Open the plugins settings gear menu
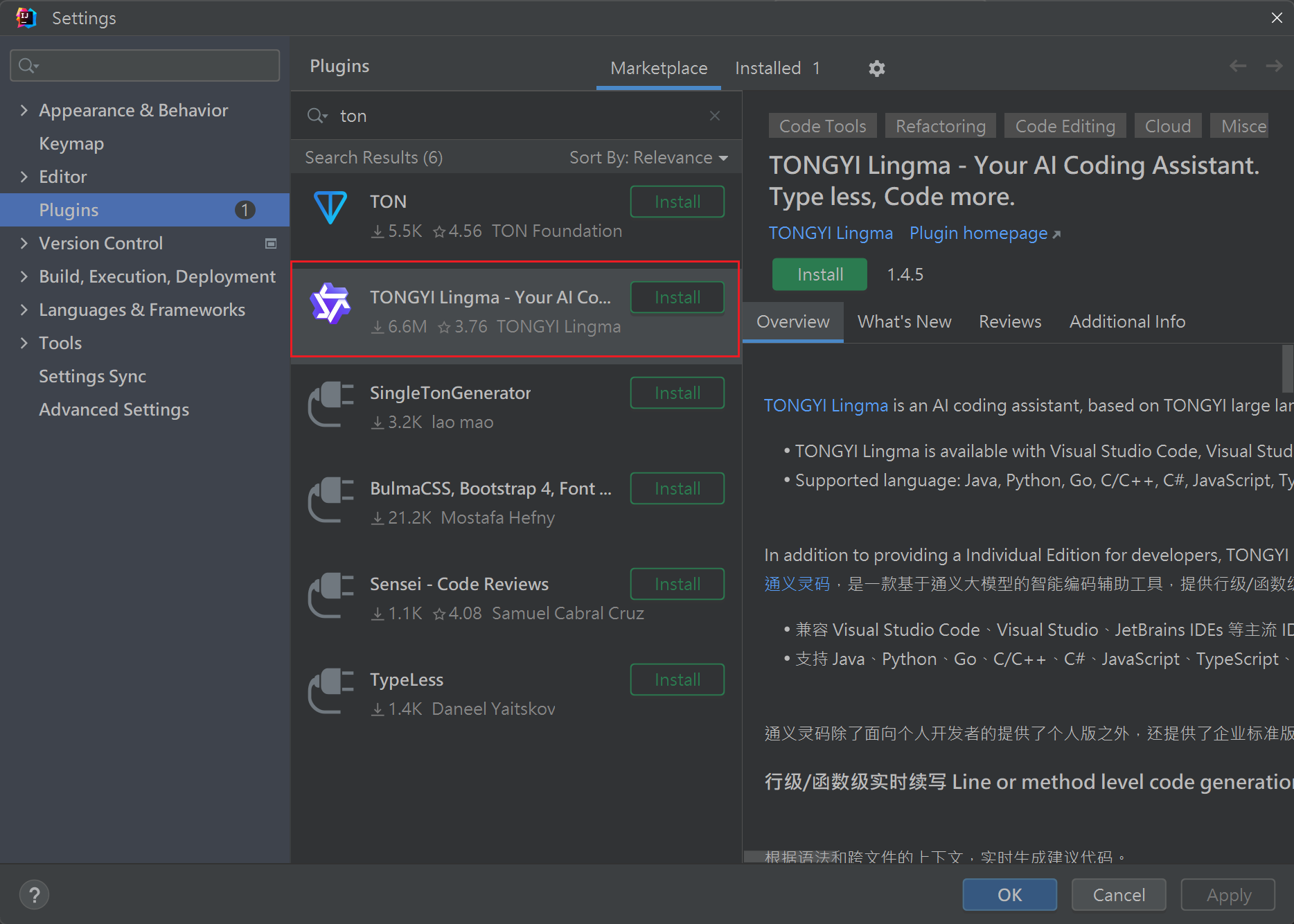 [x=876, y=68]
